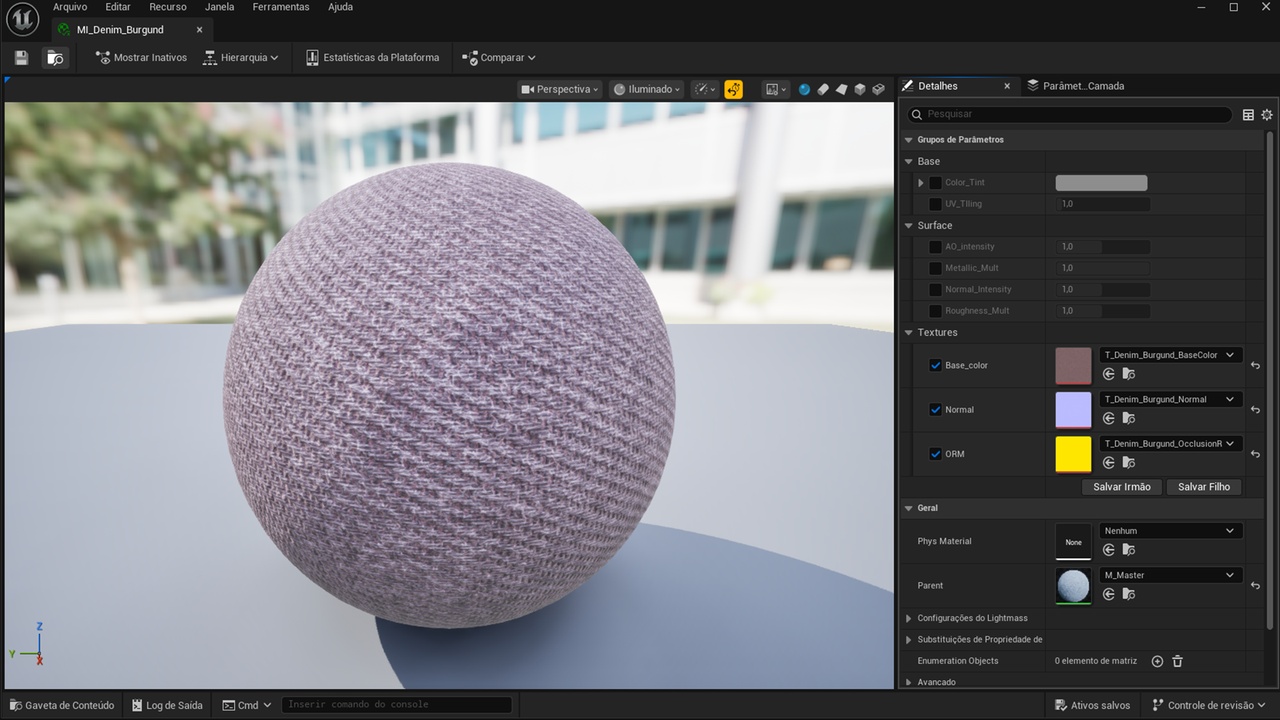1280x720 pixels.
Task: Open the Ajuda menu
Action: 340,7
